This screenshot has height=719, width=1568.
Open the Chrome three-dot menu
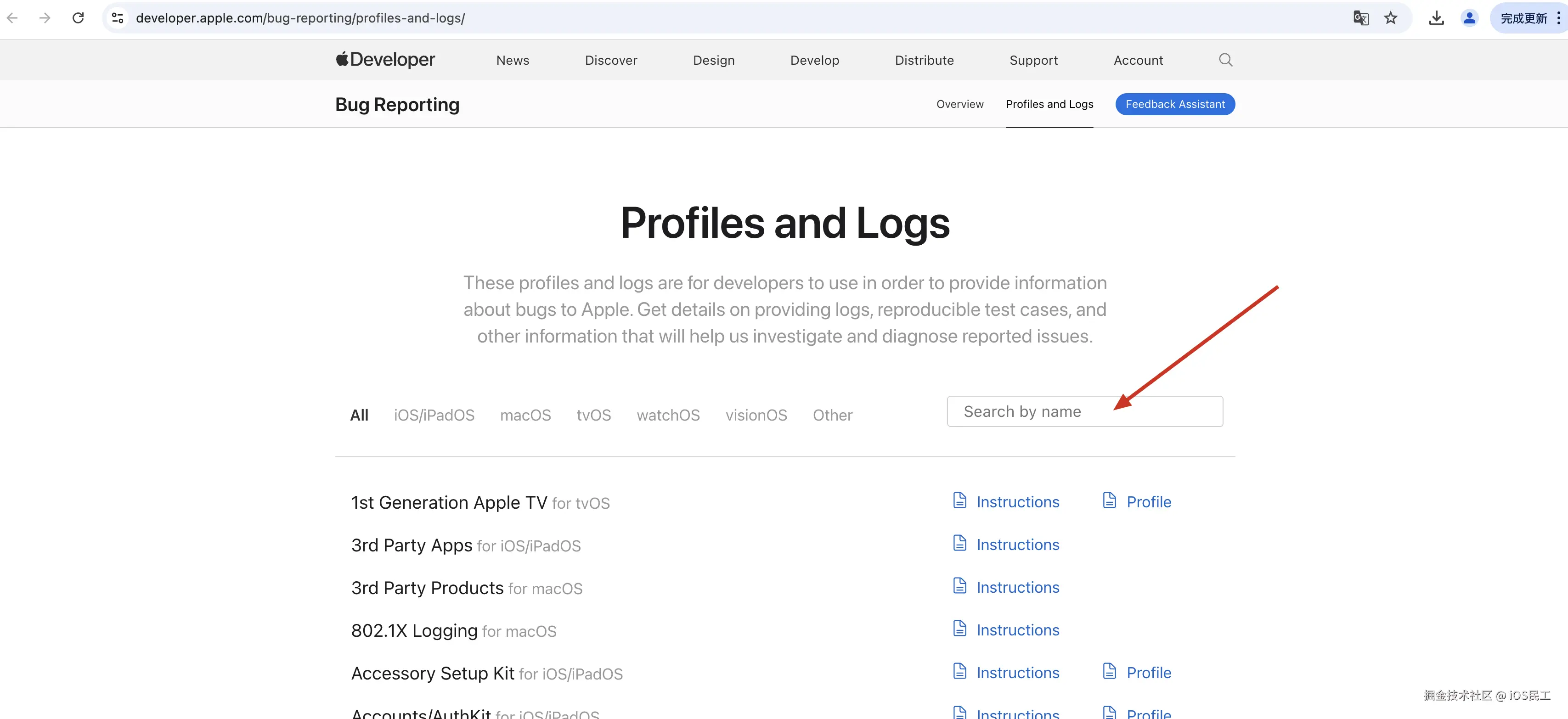(x=1558, y=18)
